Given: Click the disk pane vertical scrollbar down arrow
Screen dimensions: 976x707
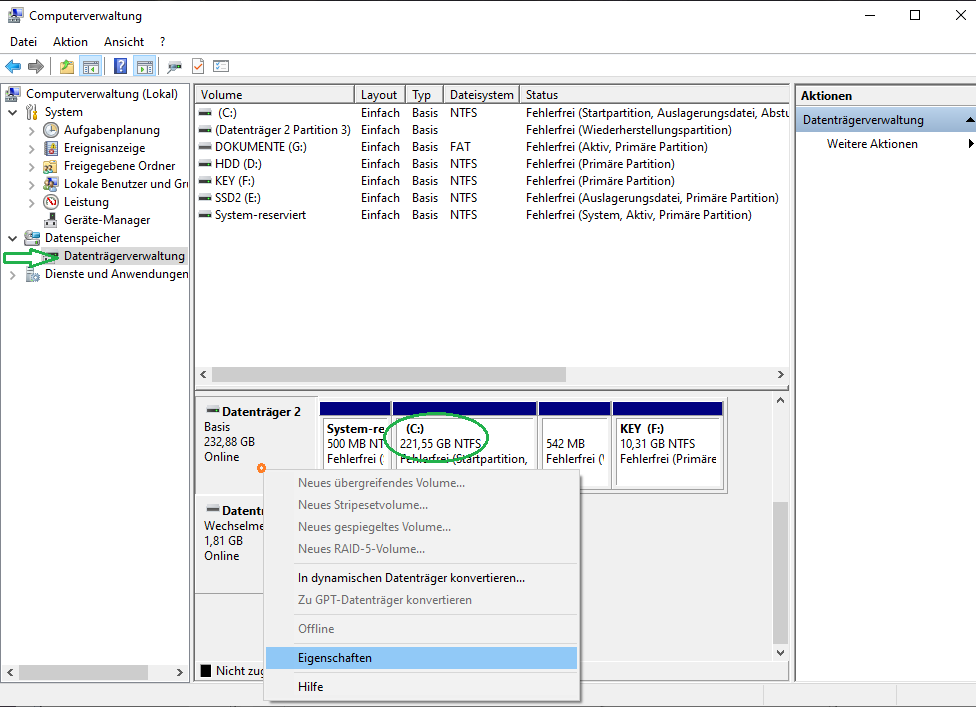Looking at the screenshot, I should [x=781, y=653].
